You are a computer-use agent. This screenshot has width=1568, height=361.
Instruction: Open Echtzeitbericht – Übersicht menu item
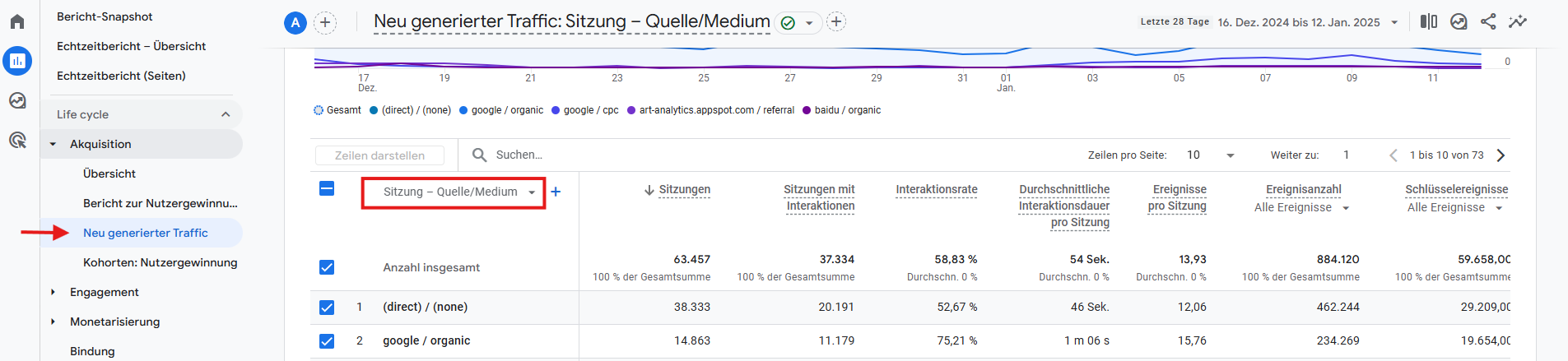pos(131,46)
